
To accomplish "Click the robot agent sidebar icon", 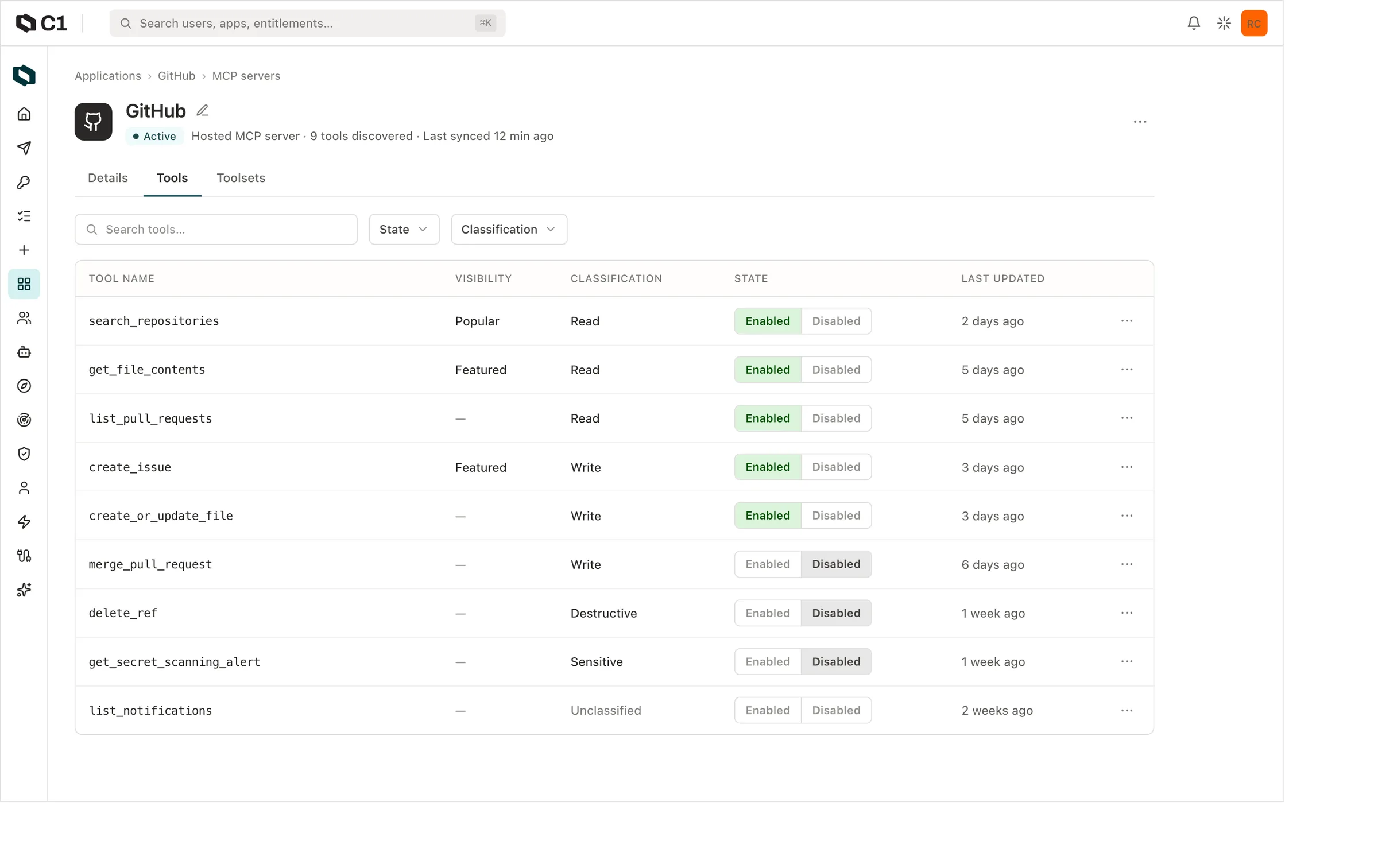I will [x=24, y=352].
